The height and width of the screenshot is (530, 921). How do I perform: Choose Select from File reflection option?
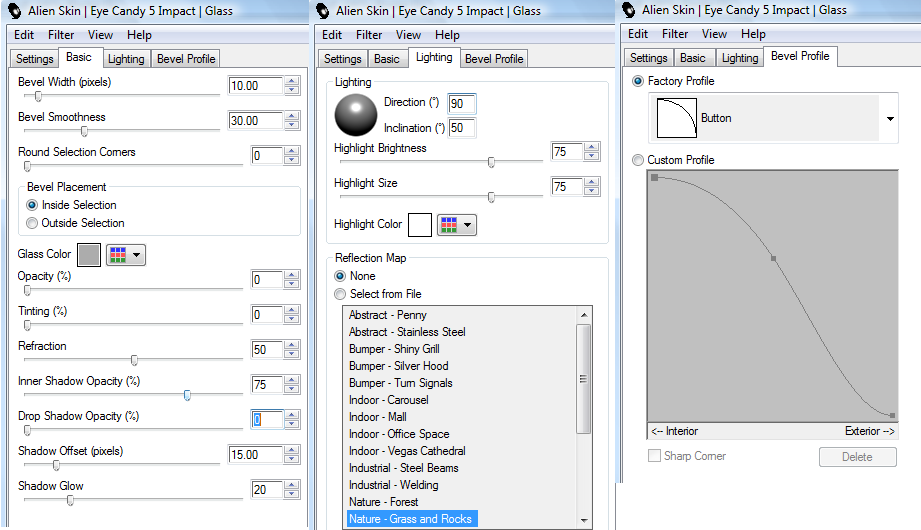[340, 294]
